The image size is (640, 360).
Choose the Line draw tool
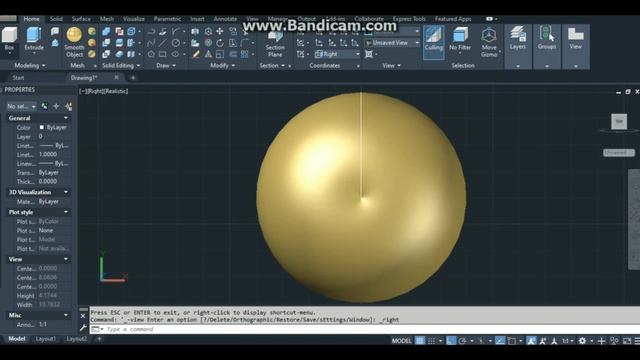[x=163, y=43]
